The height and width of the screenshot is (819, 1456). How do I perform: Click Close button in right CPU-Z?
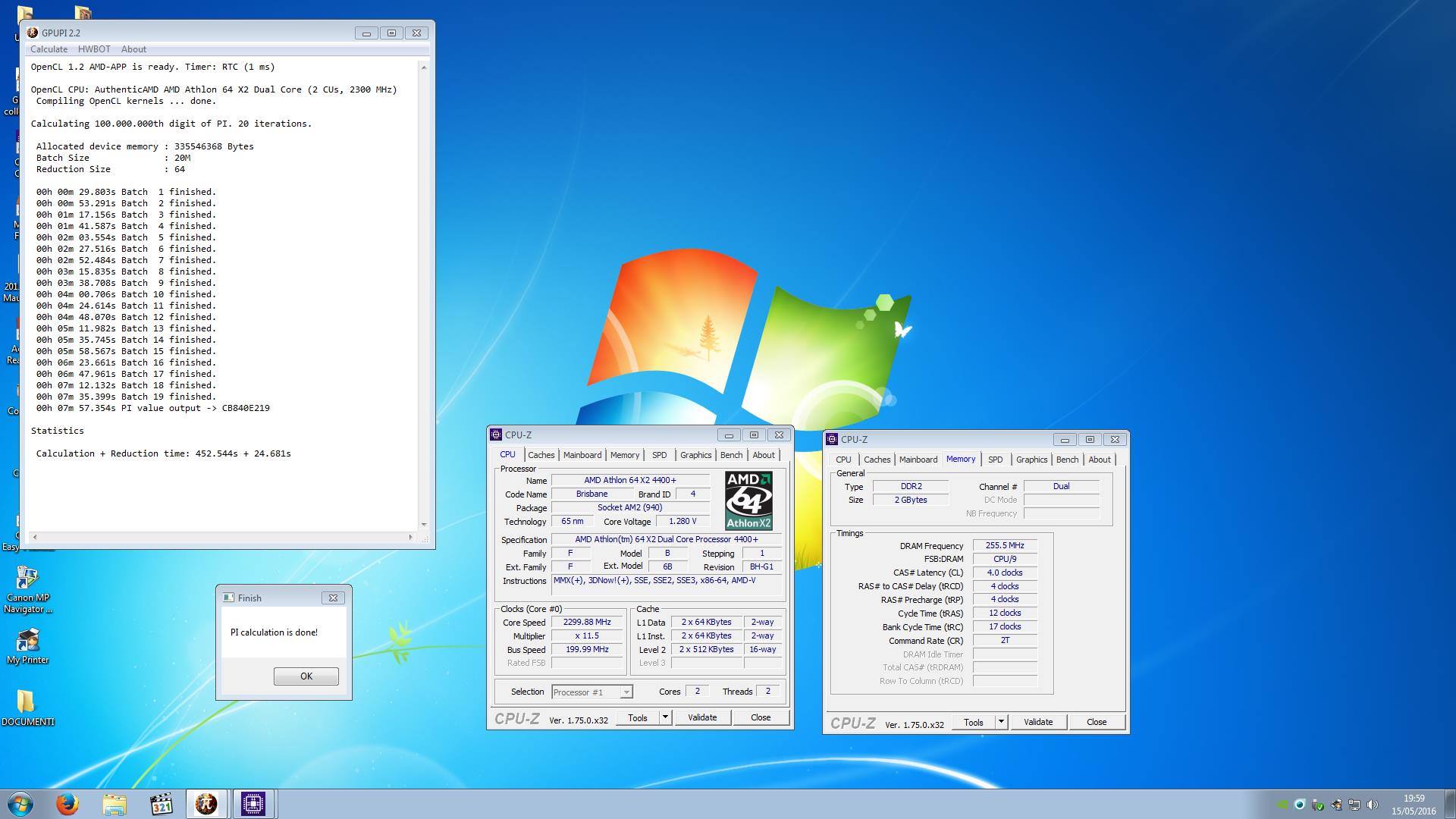tap(1097, 722)
